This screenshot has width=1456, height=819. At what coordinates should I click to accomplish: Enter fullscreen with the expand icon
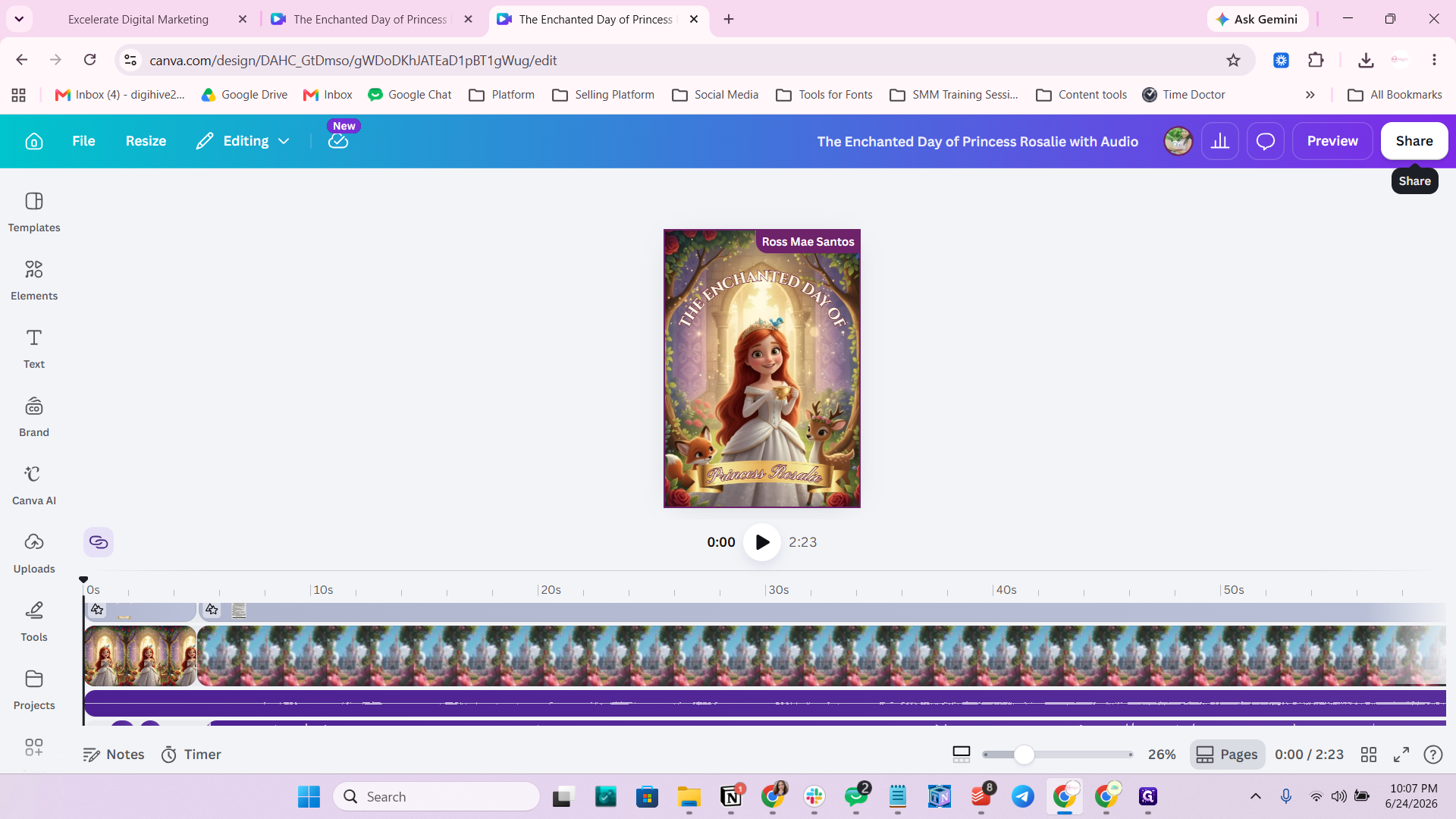1401,755
